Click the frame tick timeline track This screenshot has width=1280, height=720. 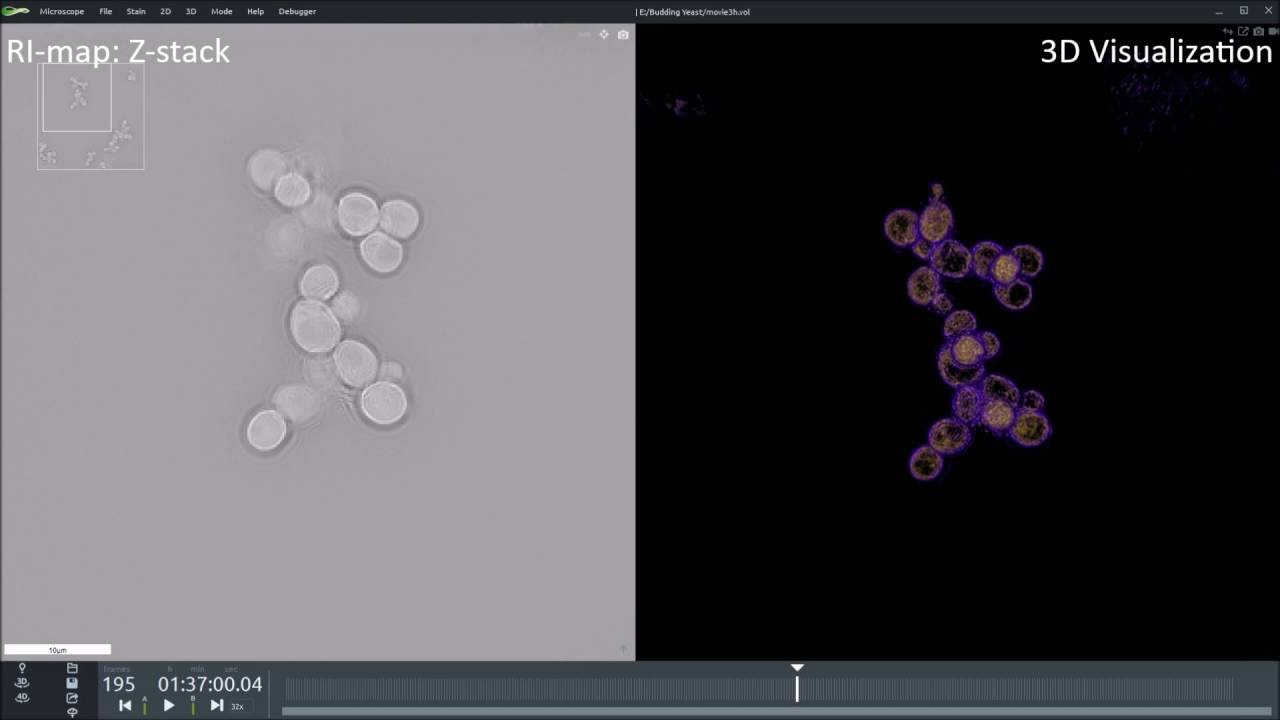pyautogui.click(x=759, y=689)
